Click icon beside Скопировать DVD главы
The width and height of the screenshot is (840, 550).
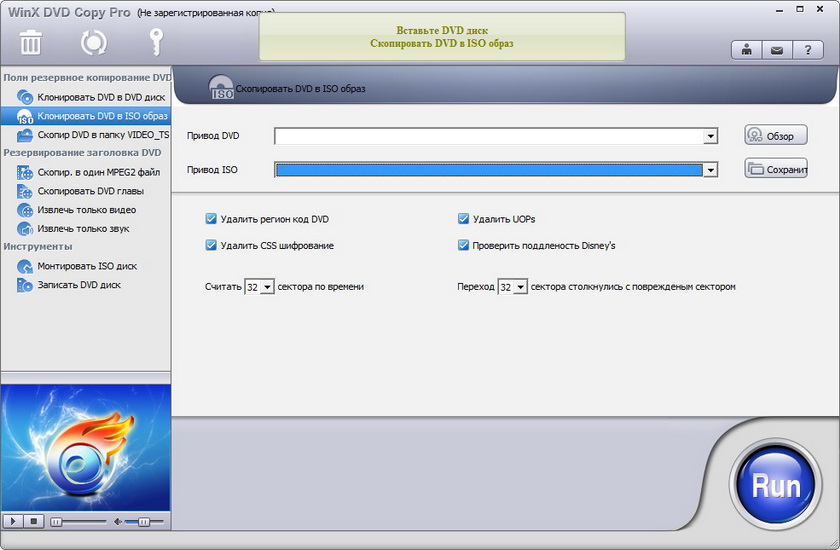point(25,191)
